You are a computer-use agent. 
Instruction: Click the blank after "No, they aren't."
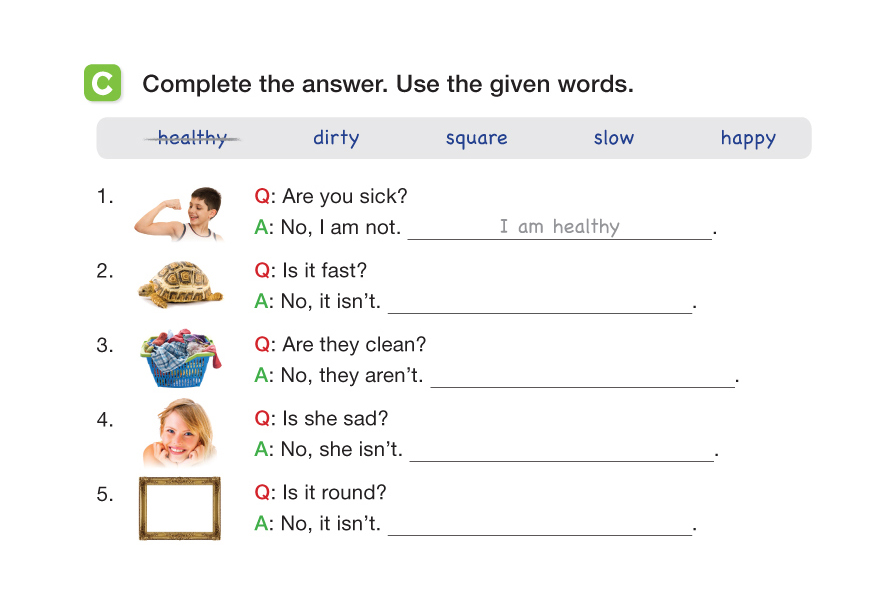(x=583, y=376)
